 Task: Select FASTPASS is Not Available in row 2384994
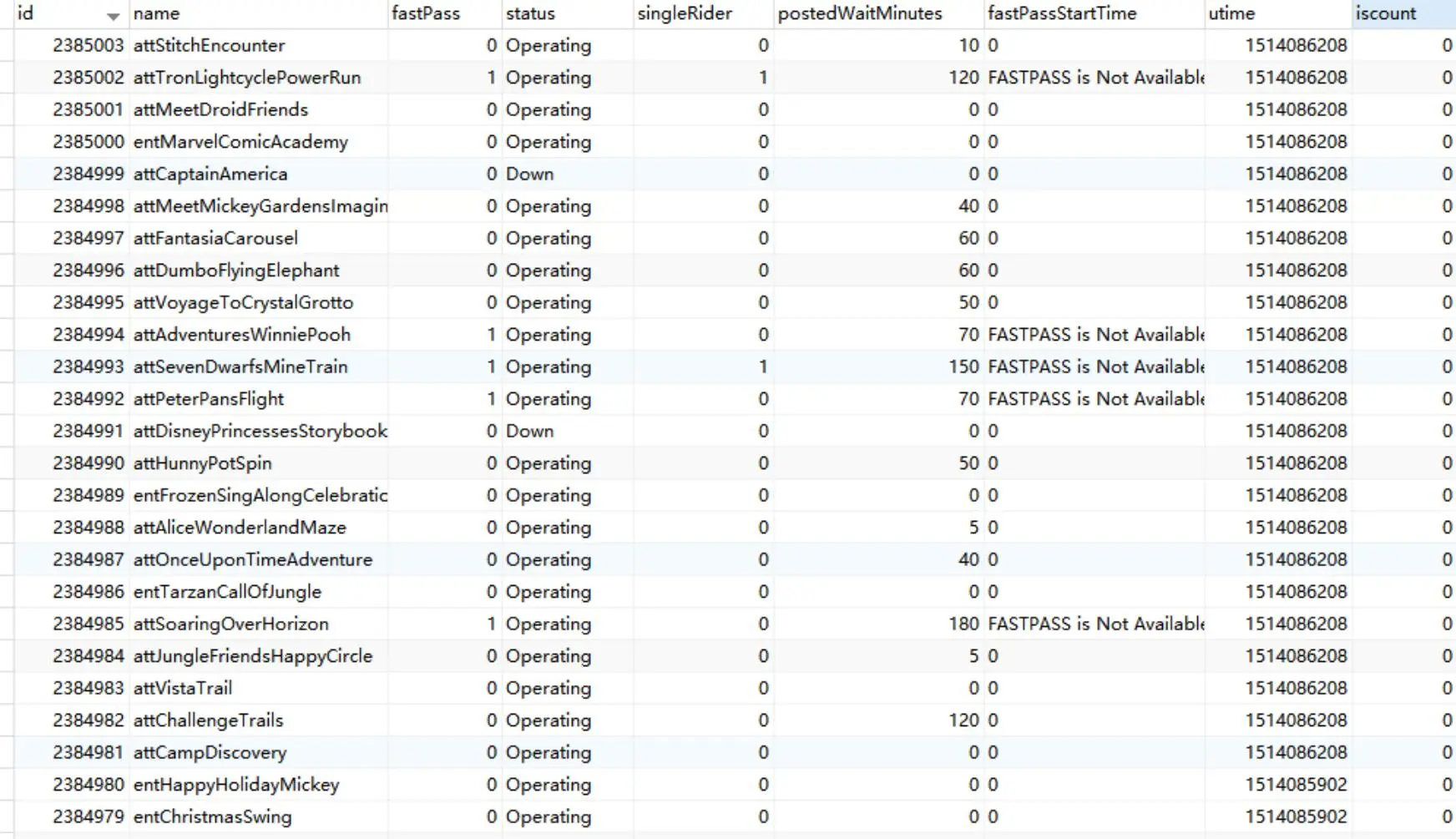[1095, 335]
